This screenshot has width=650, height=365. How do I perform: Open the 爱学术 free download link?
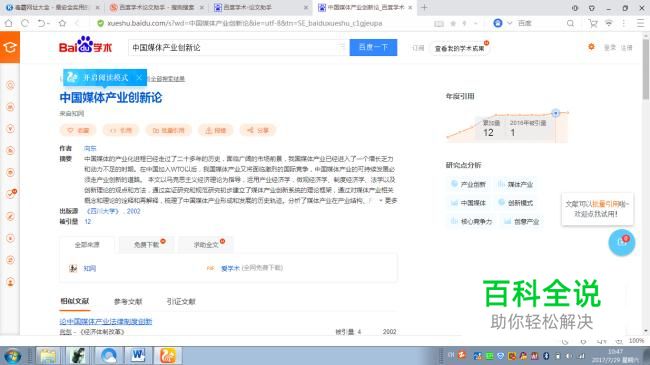click(230, 268)
